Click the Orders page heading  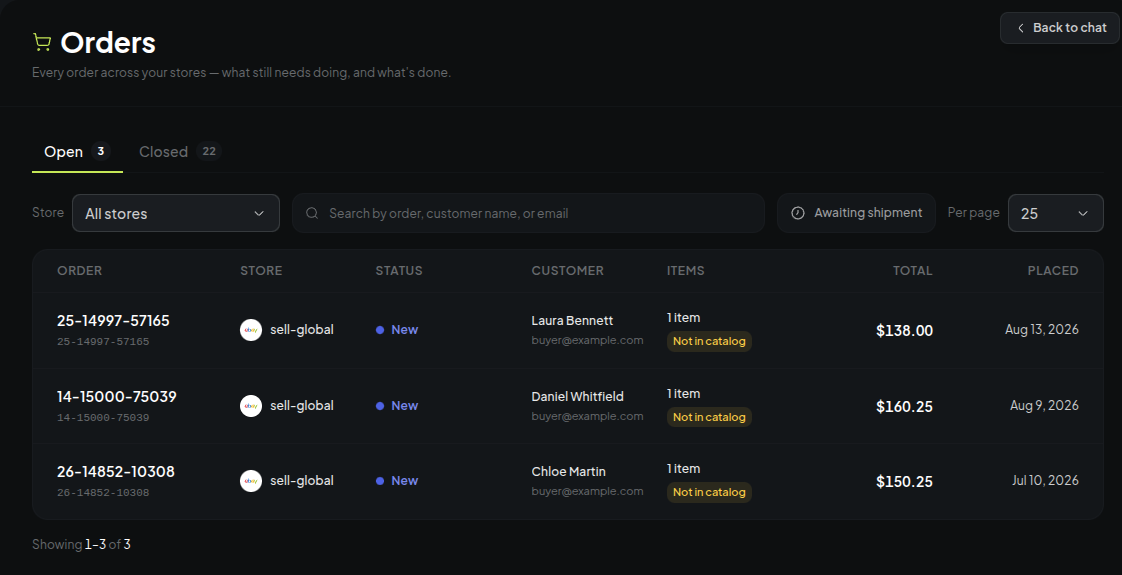pos(108,43)
